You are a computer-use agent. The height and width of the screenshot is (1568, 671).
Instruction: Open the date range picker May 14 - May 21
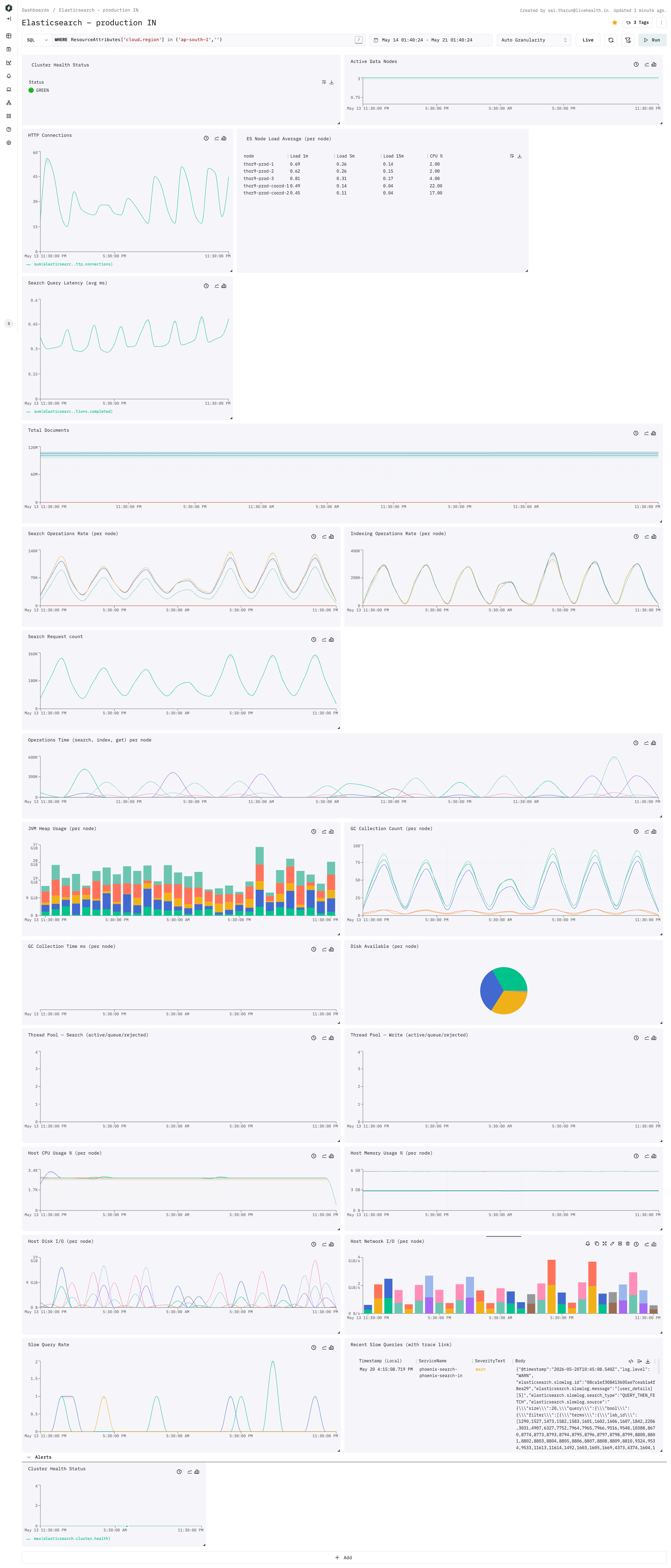[x=430, y=40]
